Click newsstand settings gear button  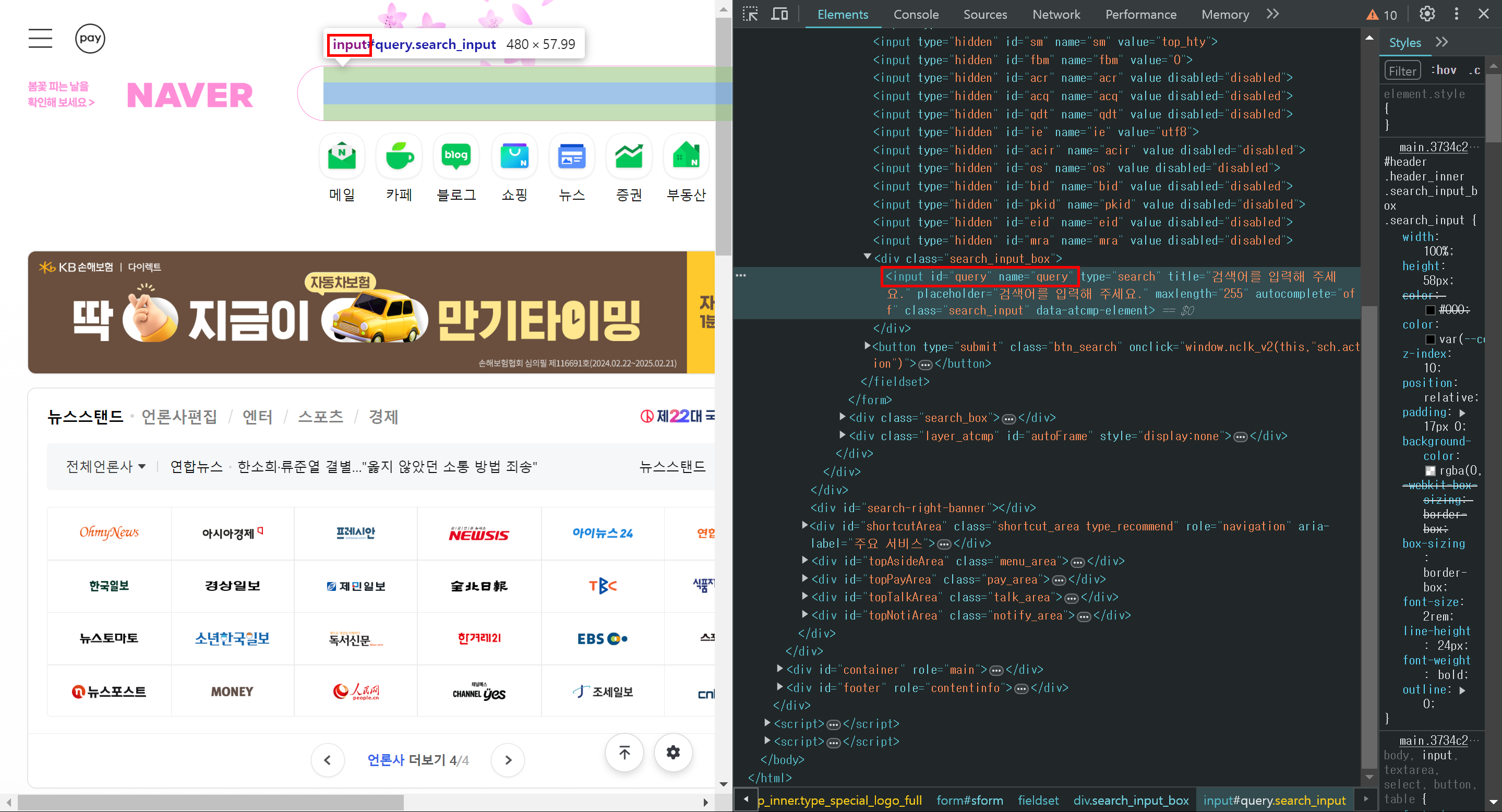pos(673,753)
